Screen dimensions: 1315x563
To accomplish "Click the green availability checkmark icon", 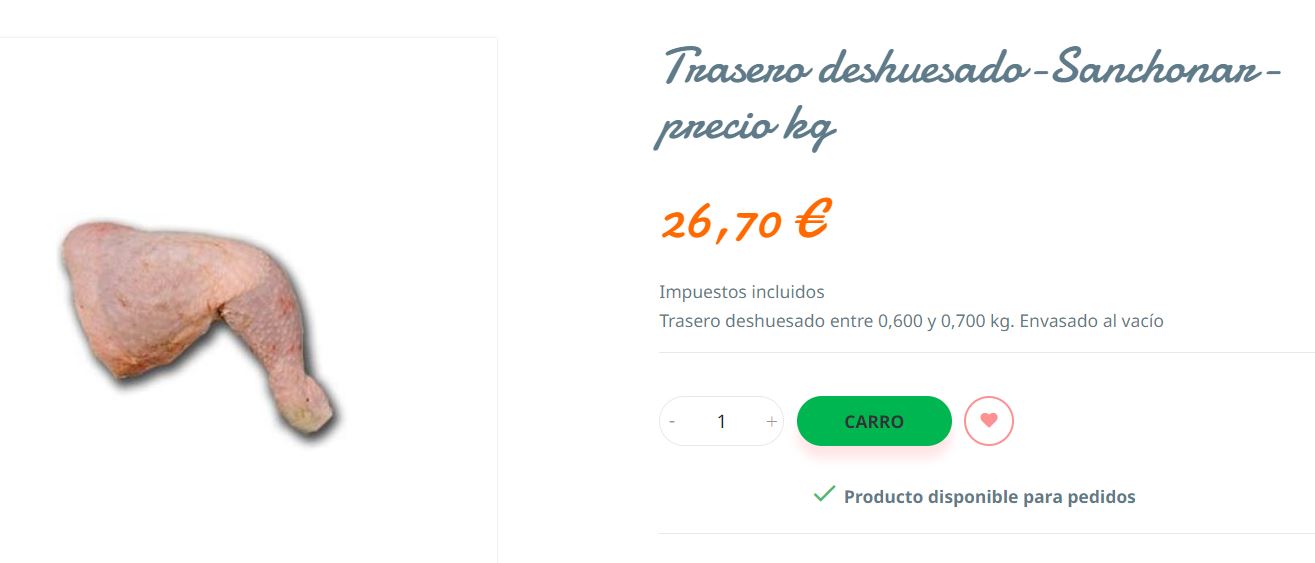I will [824, 494].
